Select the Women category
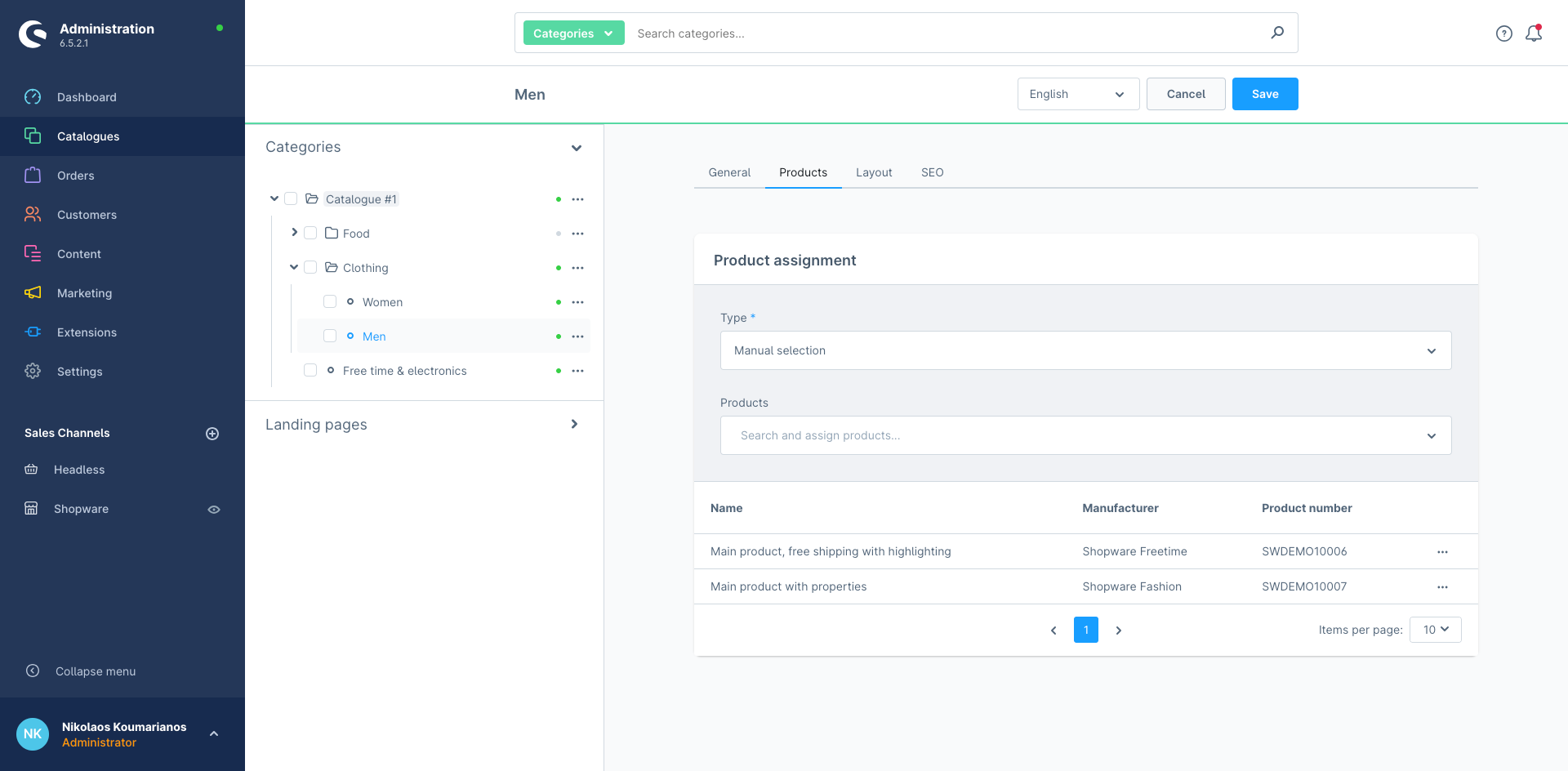 click(x=382, y=302)
